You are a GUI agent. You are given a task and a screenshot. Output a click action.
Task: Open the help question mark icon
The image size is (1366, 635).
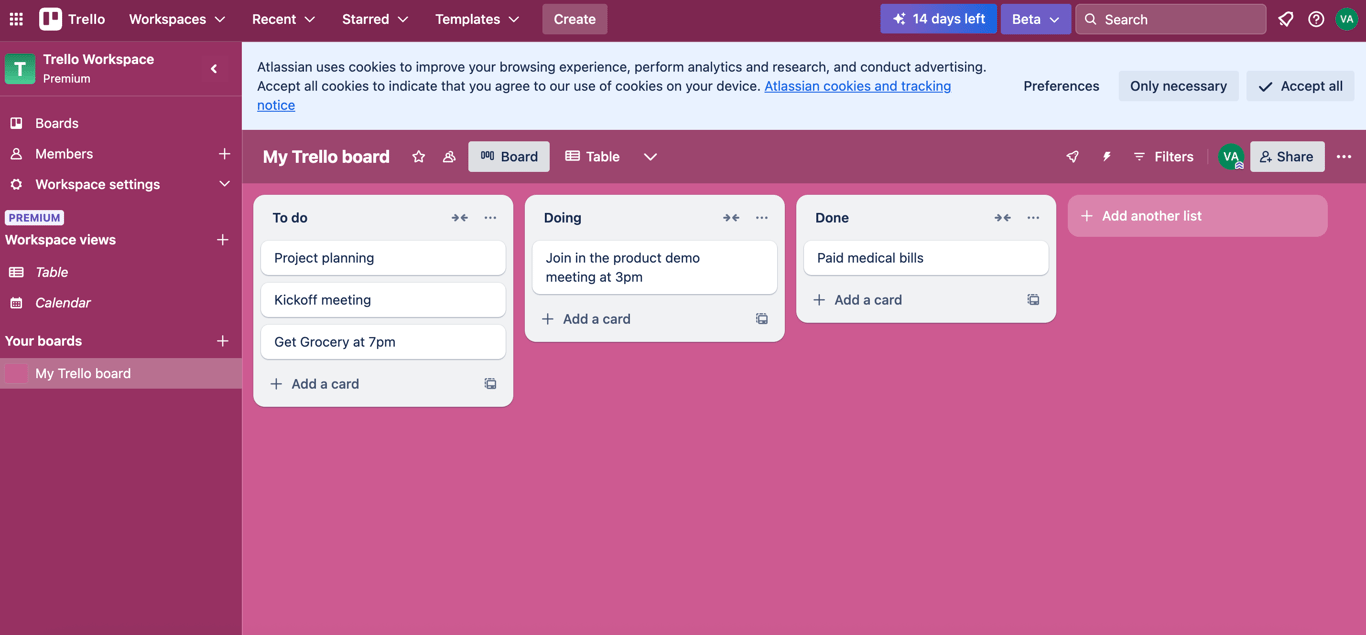[x=1316, y=19]
